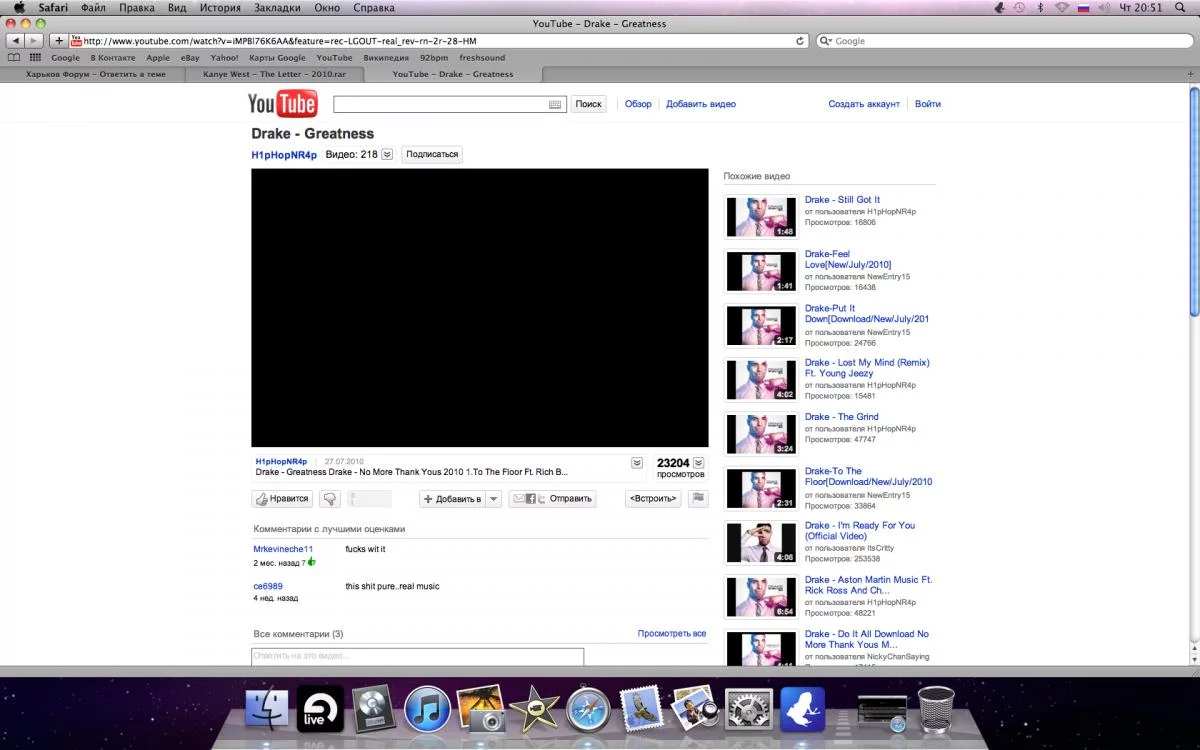Click the <Встроить> embed button
The width and height of the screenshot is (1200, 750).
[653, 498]
